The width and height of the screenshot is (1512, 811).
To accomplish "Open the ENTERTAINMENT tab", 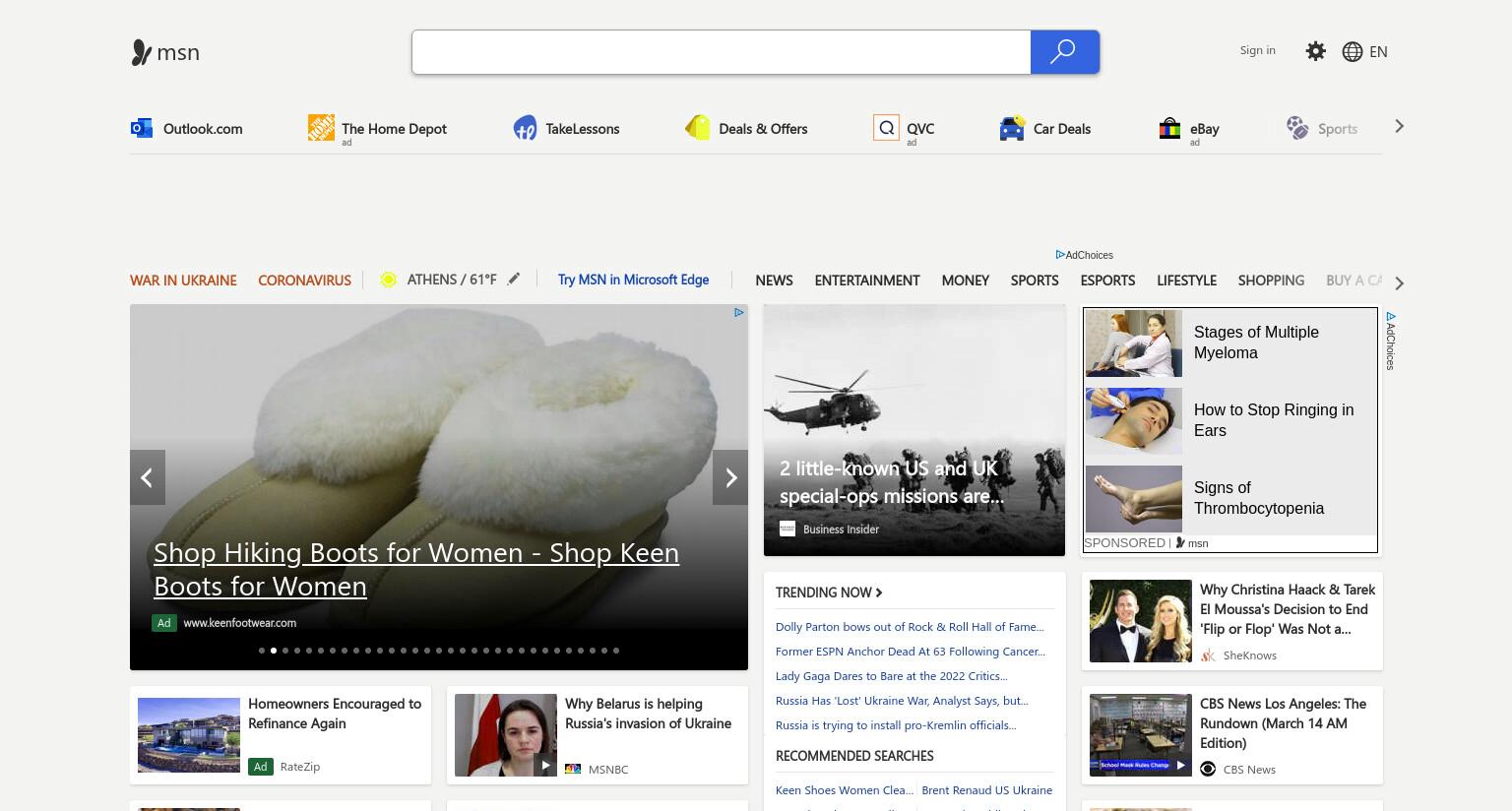I will click(867, 281).
